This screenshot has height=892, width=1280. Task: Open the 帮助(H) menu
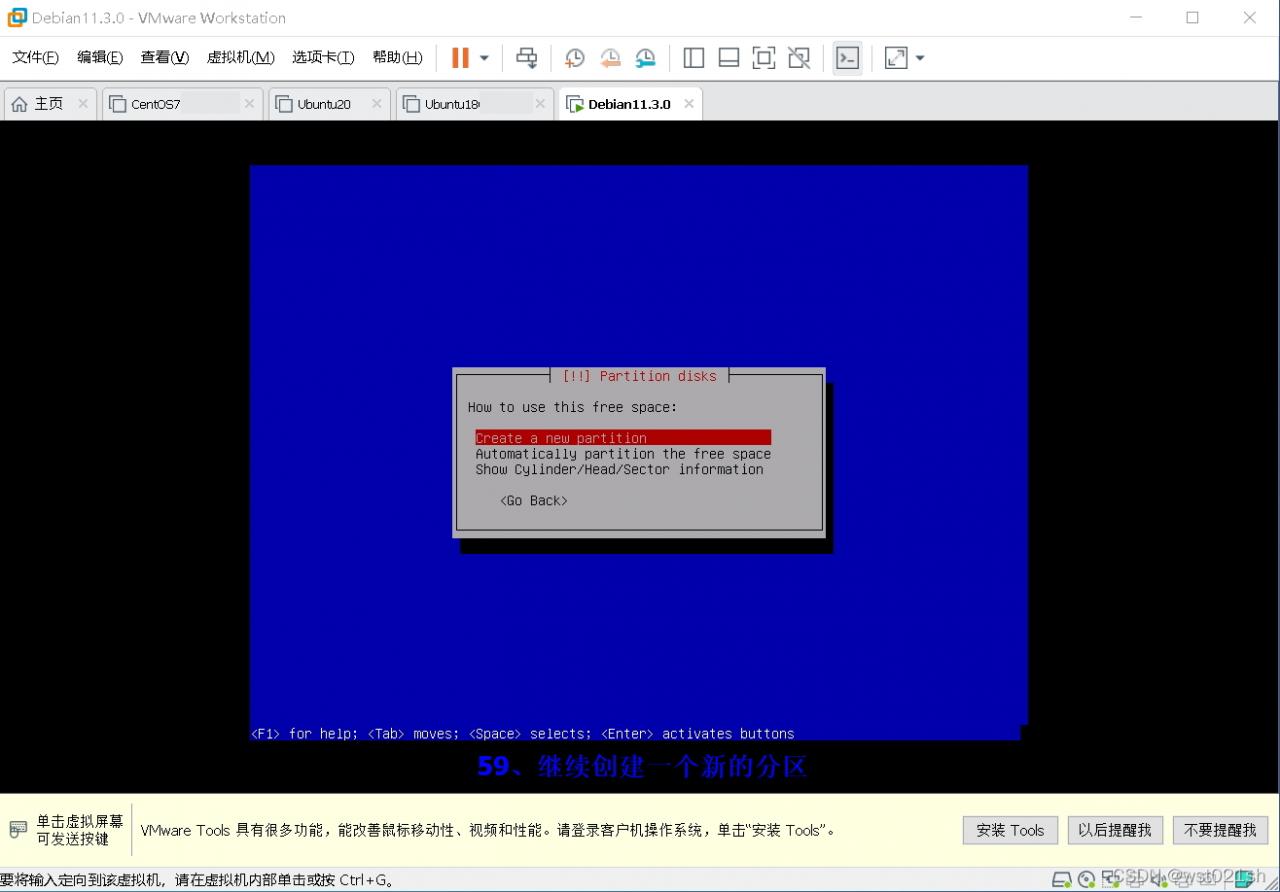click(x=397, y=57)
